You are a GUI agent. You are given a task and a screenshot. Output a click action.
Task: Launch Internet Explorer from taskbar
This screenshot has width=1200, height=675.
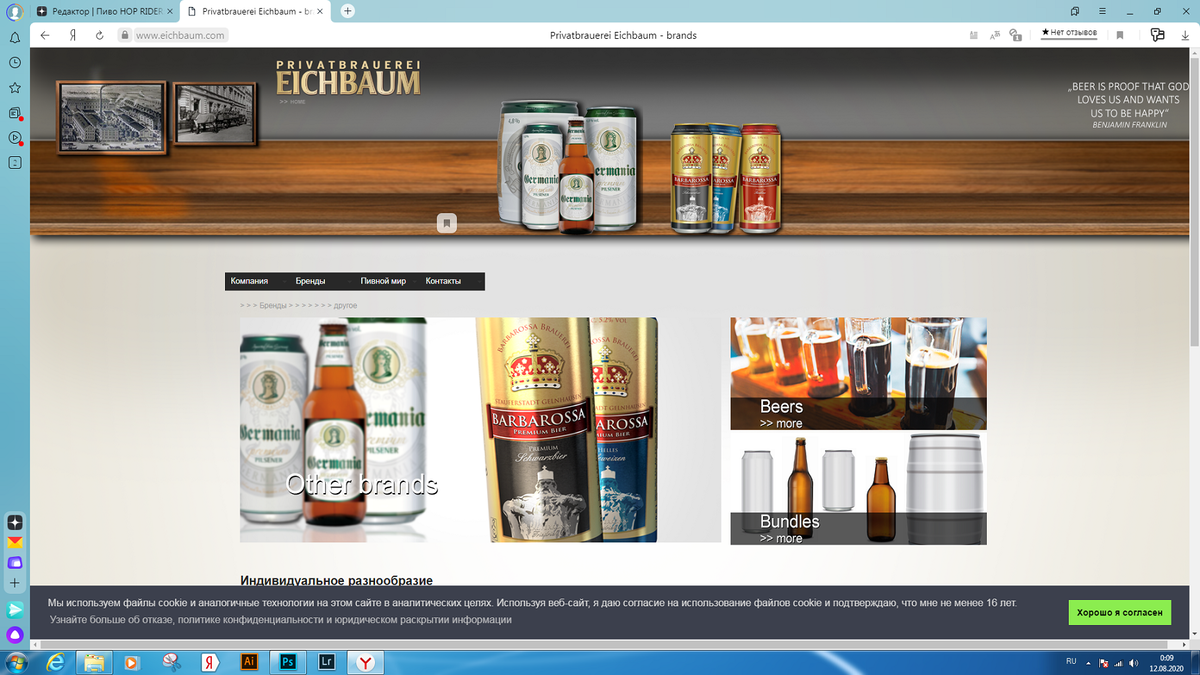click(x=55, y=662)
